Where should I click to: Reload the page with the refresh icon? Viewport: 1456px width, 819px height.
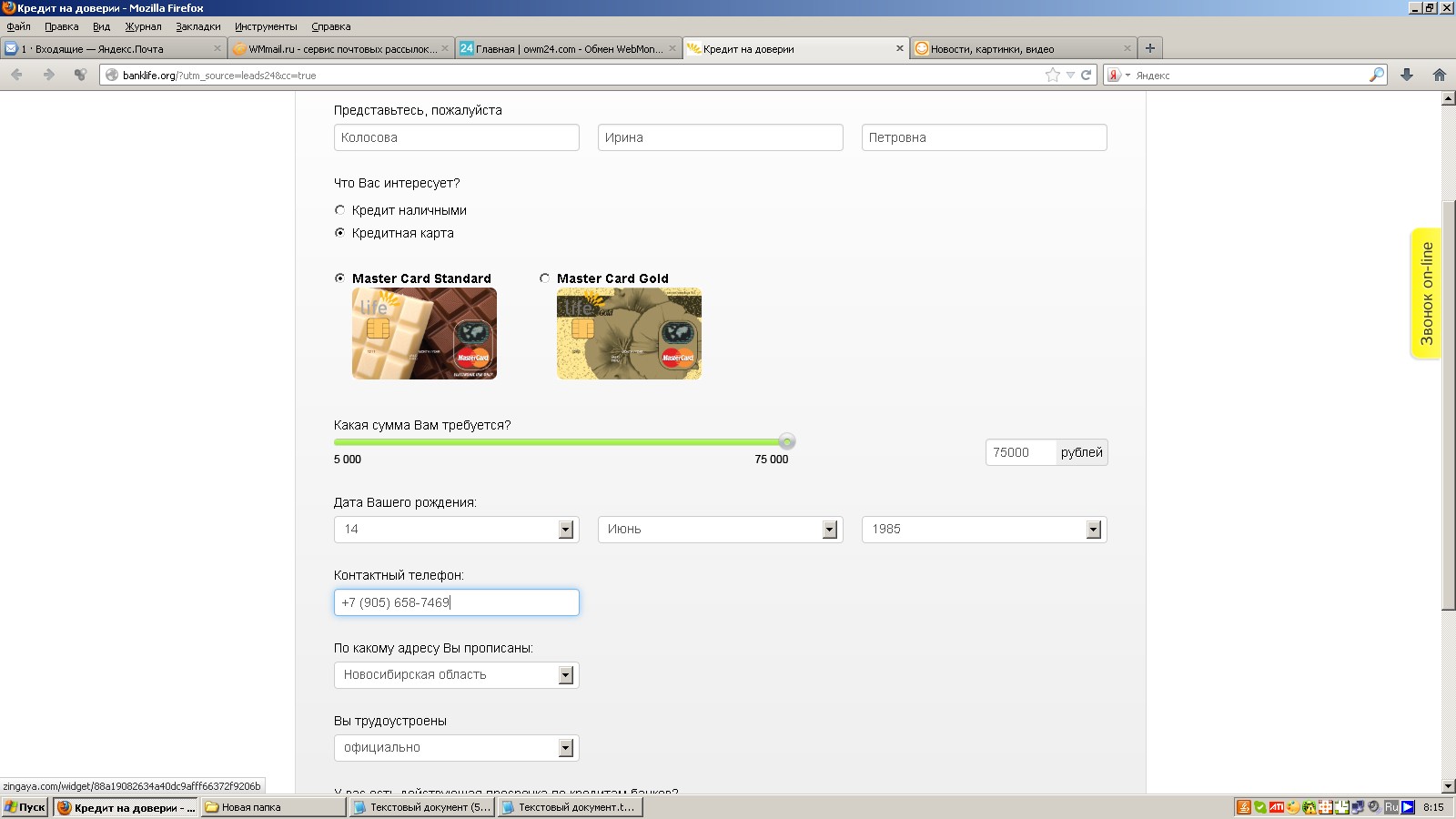click(1086, 75)
